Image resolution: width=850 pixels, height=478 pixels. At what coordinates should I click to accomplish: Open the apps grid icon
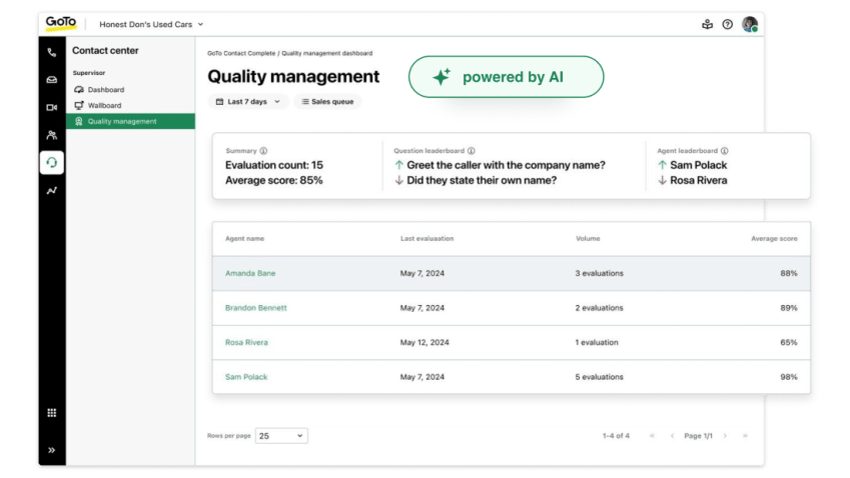(x=51, y=412)
